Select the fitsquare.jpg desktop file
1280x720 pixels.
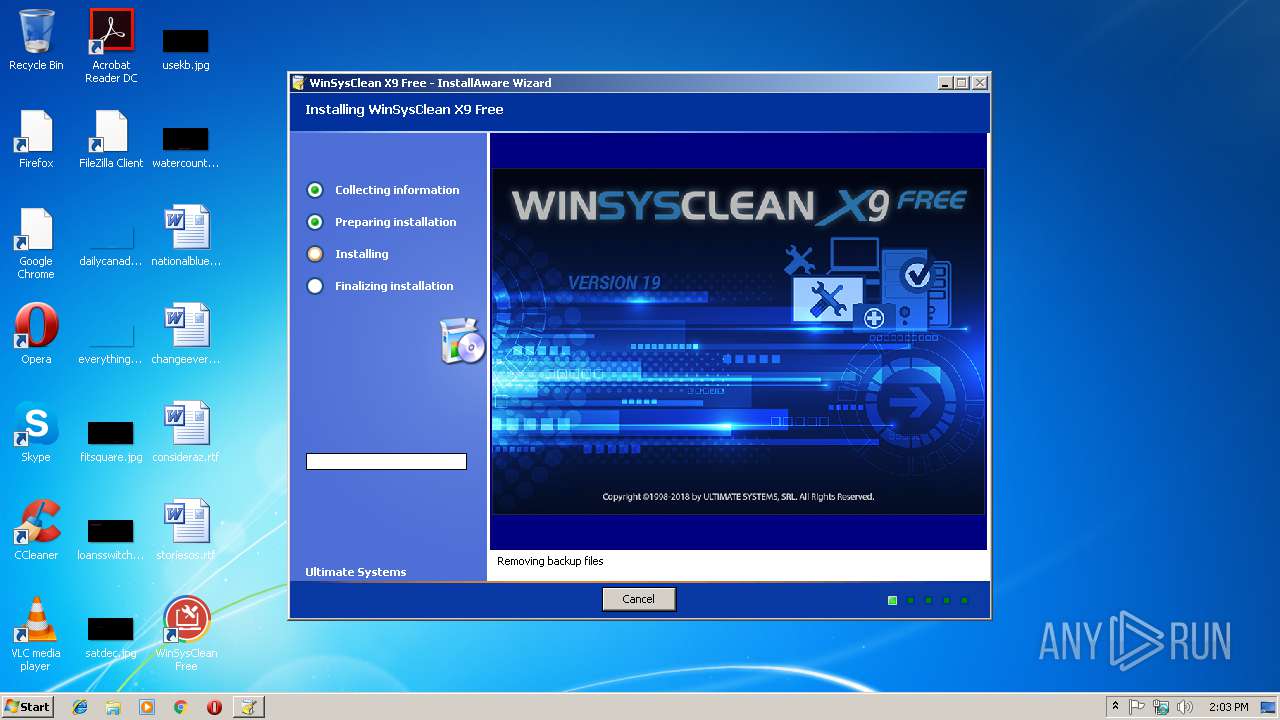111,441
